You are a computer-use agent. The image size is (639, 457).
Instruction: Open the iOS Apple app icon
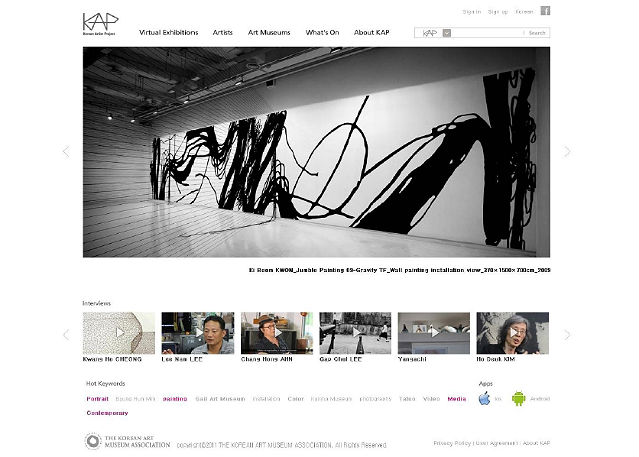[x=484, y=398]
